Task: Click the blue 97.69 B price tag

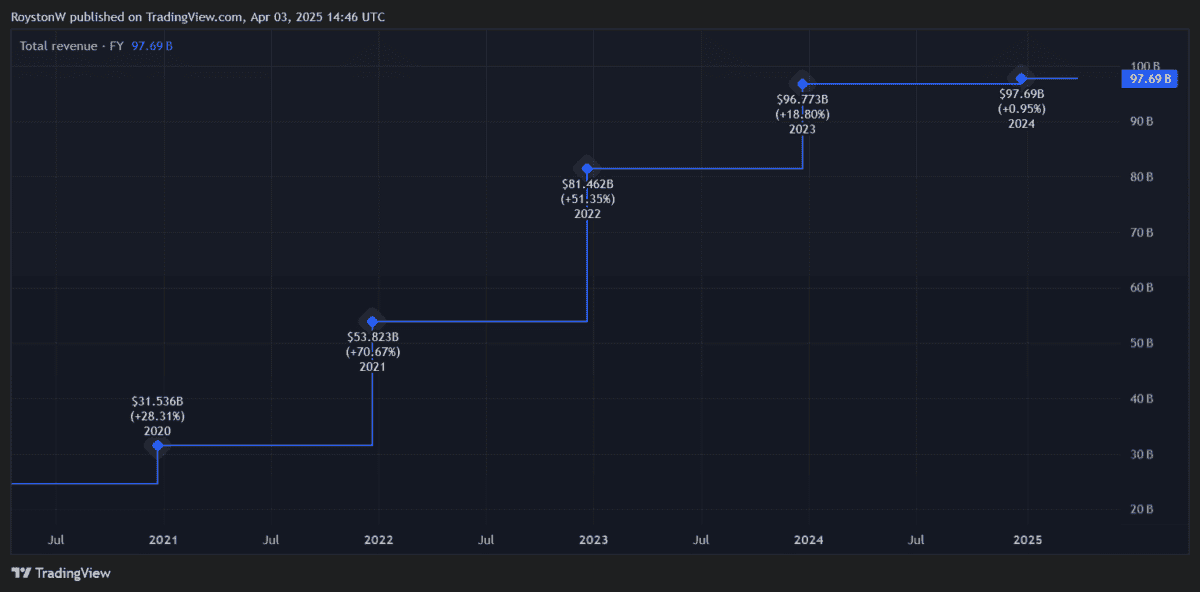Action: point(1150,79)
